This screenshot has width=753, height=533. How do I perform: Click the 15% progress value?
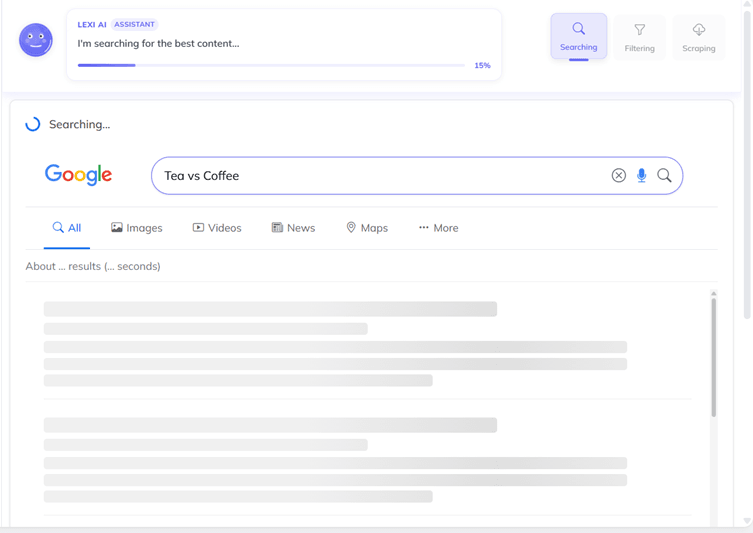[x=482, y=65]
